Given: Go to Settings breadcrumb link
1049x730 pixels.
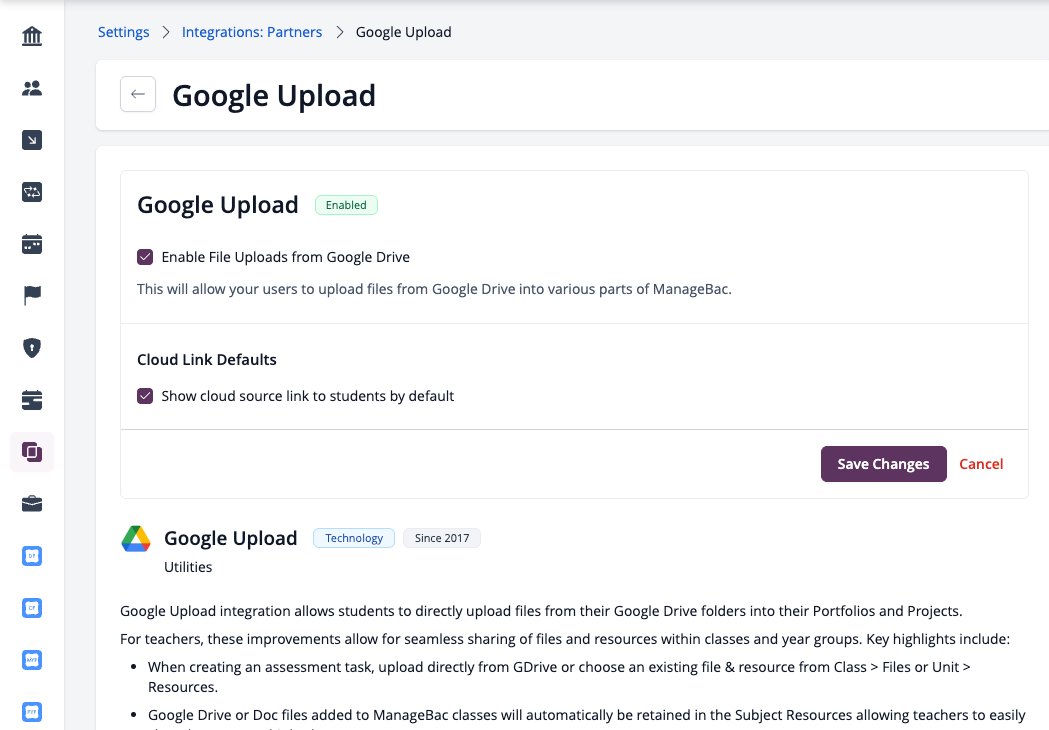Looking at the screenshot, I should (x=124, y=32).
